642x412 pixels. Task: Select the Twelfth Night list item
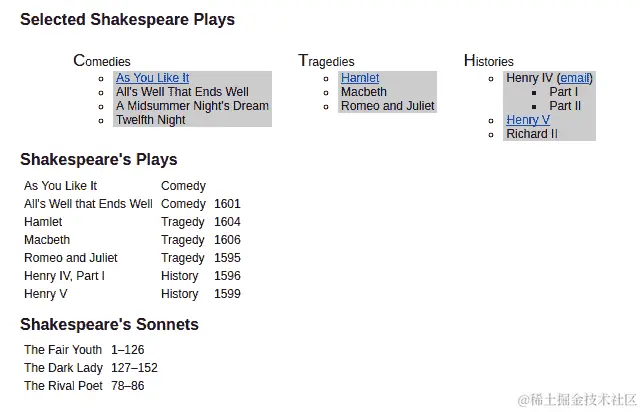pos(150,120)
